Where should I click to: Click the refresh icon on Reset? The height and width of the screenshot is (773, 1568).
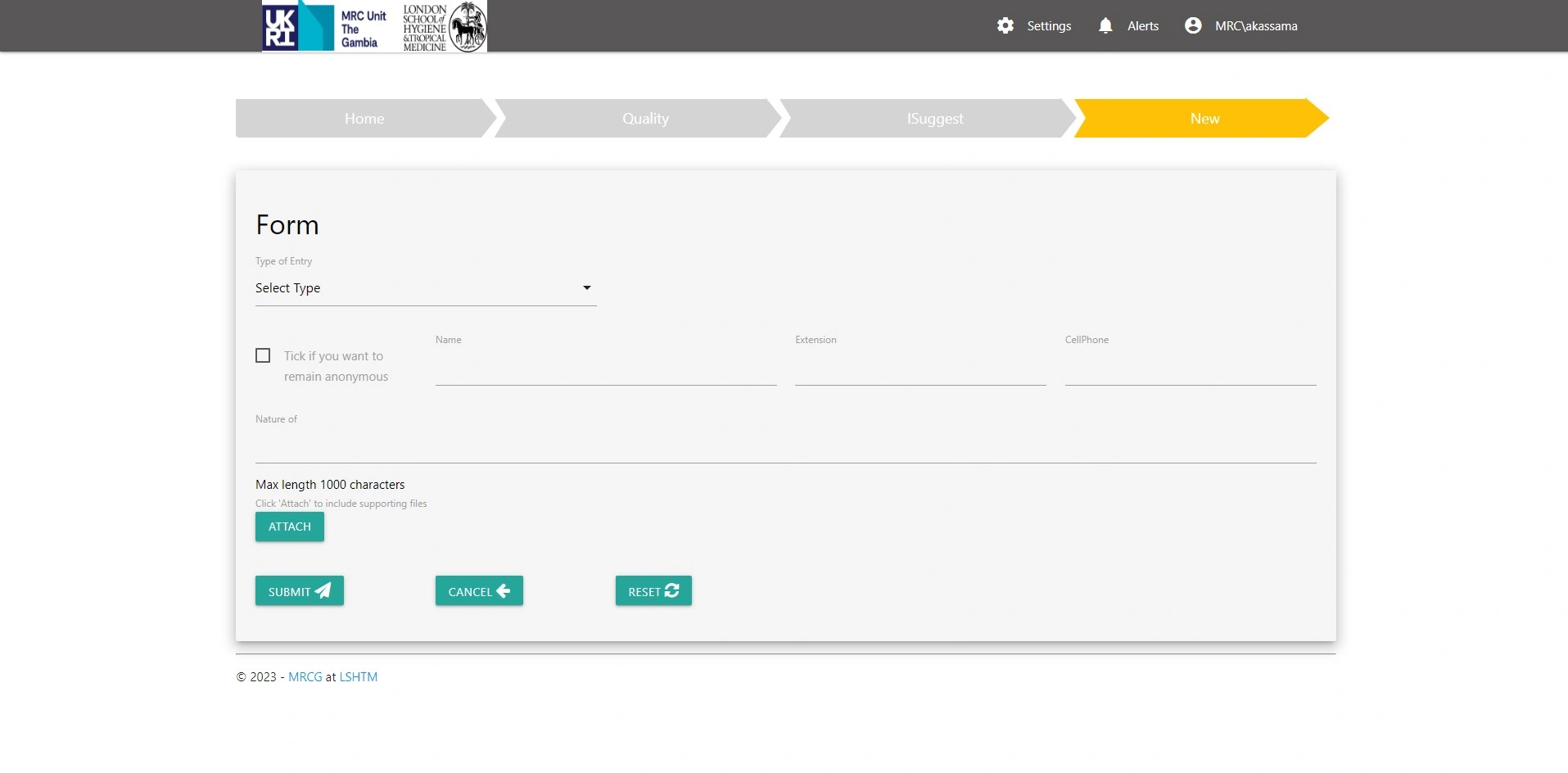pos(672,590)
